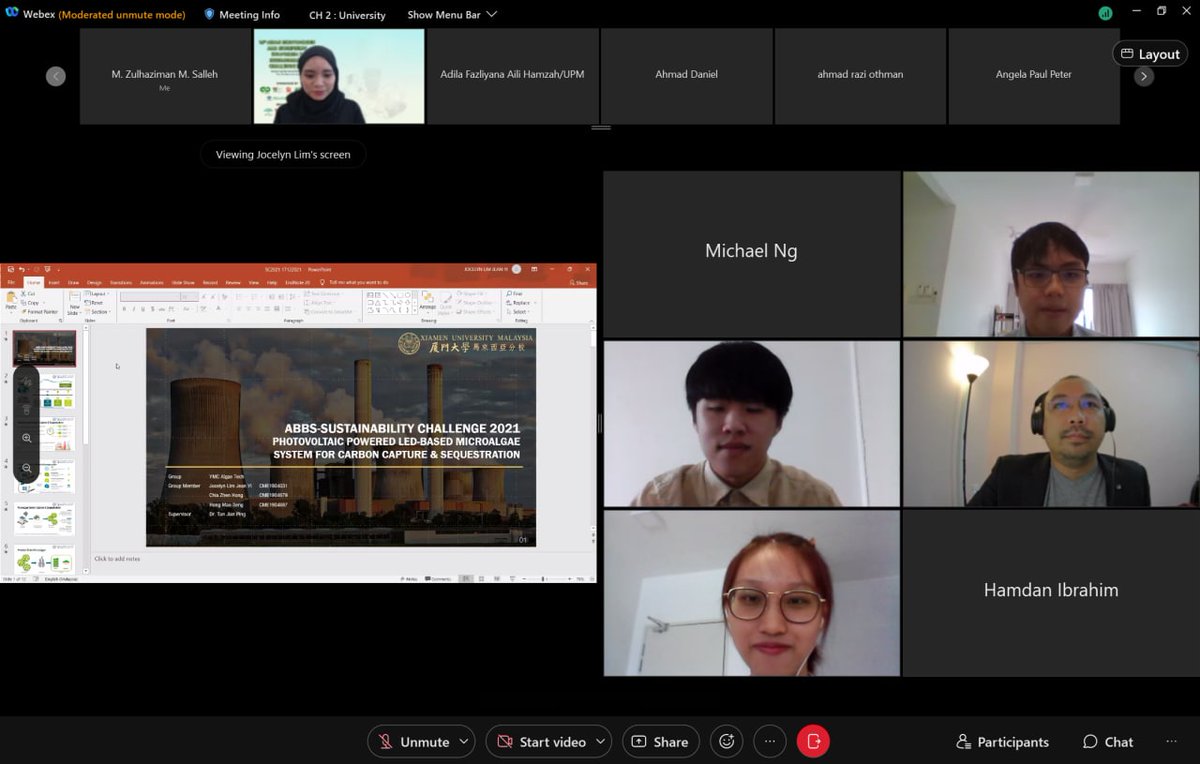
Task: Click the red leave meeting button
Action: (x=813, y=741)
